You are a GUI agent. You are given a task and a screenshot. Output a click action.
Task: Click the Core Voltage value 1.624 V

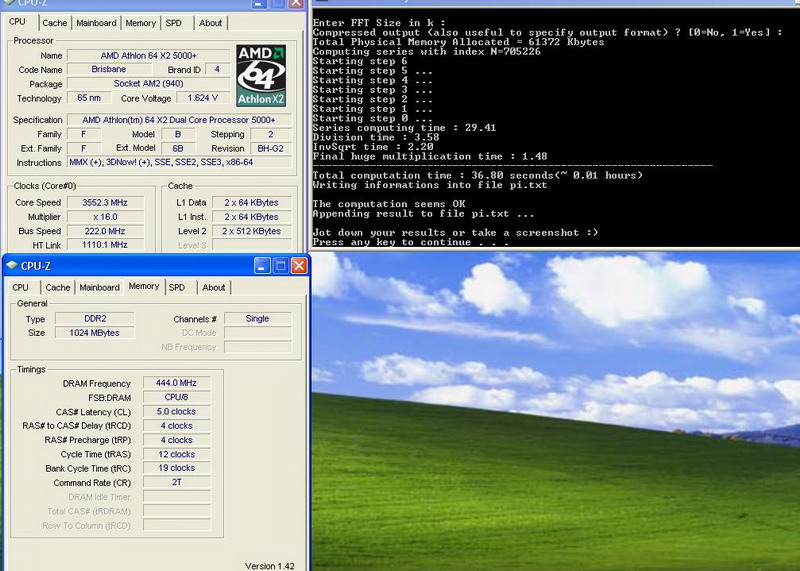tap(203, 97)
